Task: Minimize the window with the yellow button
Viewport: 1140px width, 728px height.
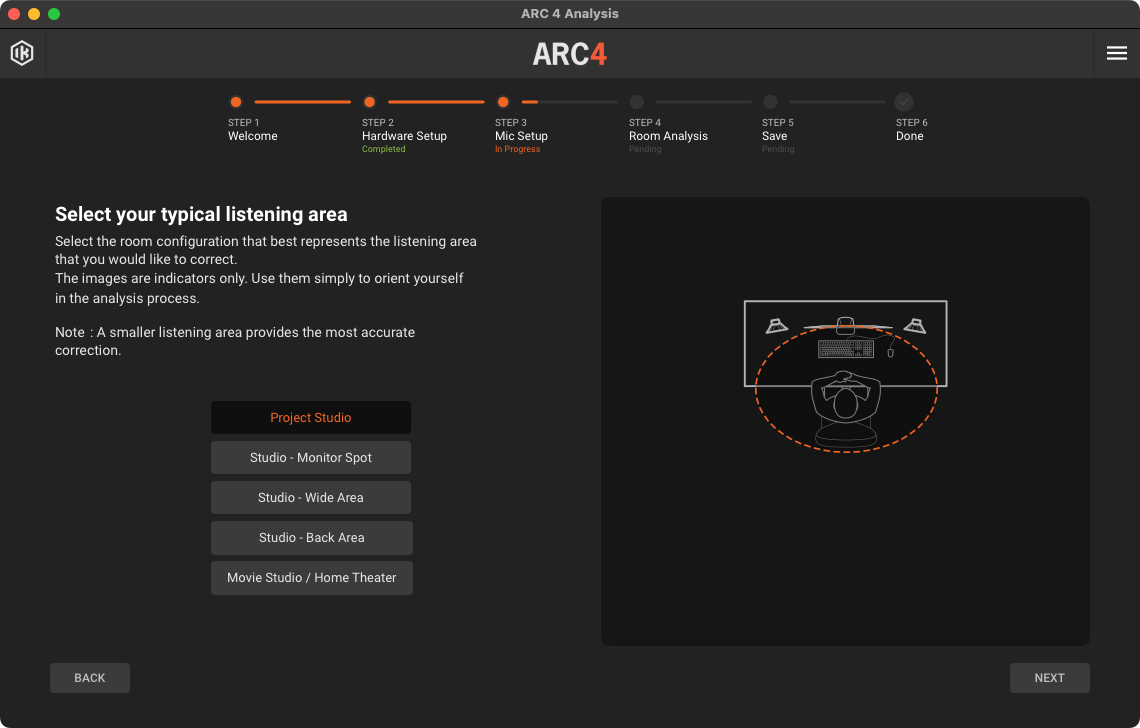Action: [33, 14]
